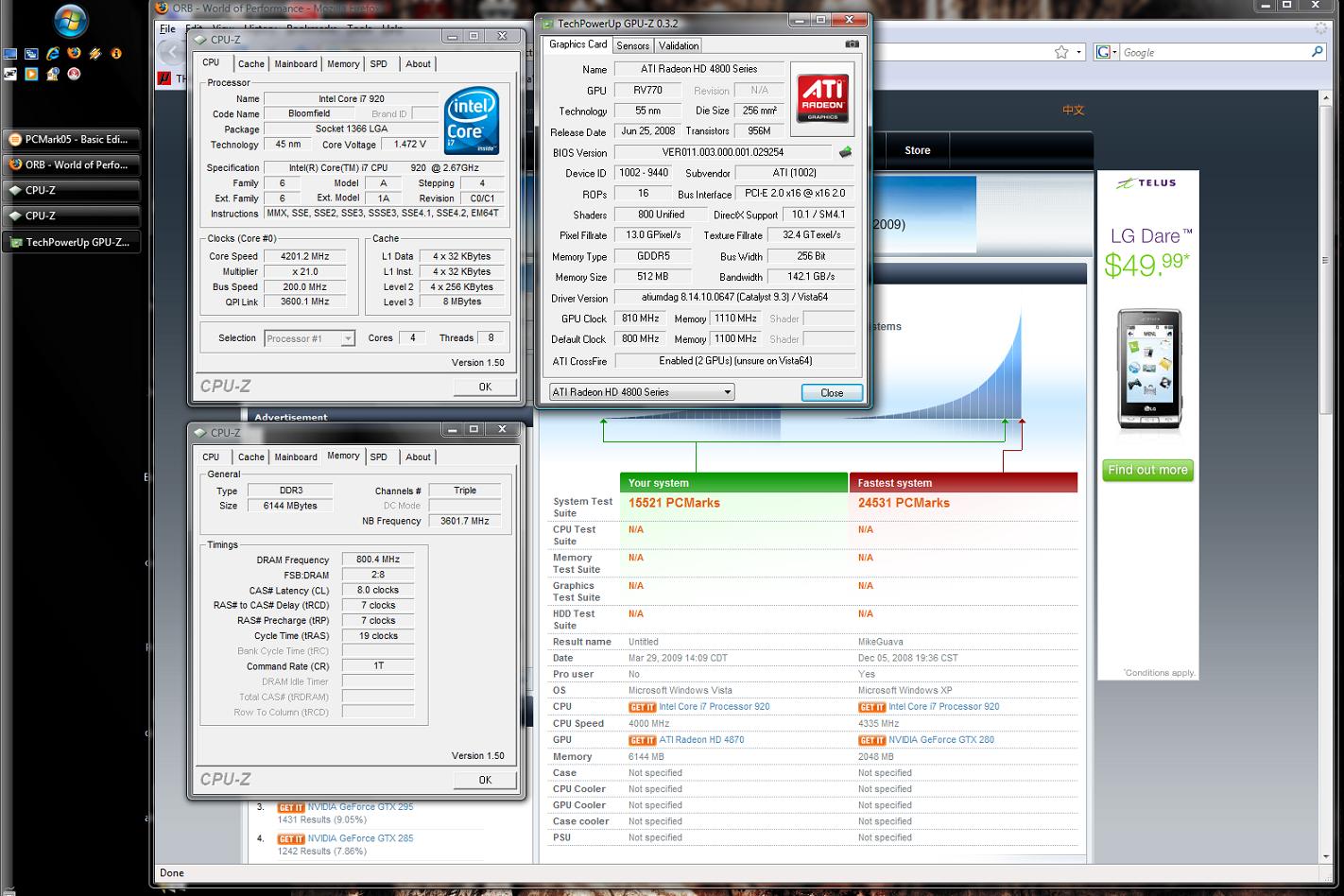This screenshot has width=1344, height=896.
Task: Click the Google search input field
Action: point(1215,52)
